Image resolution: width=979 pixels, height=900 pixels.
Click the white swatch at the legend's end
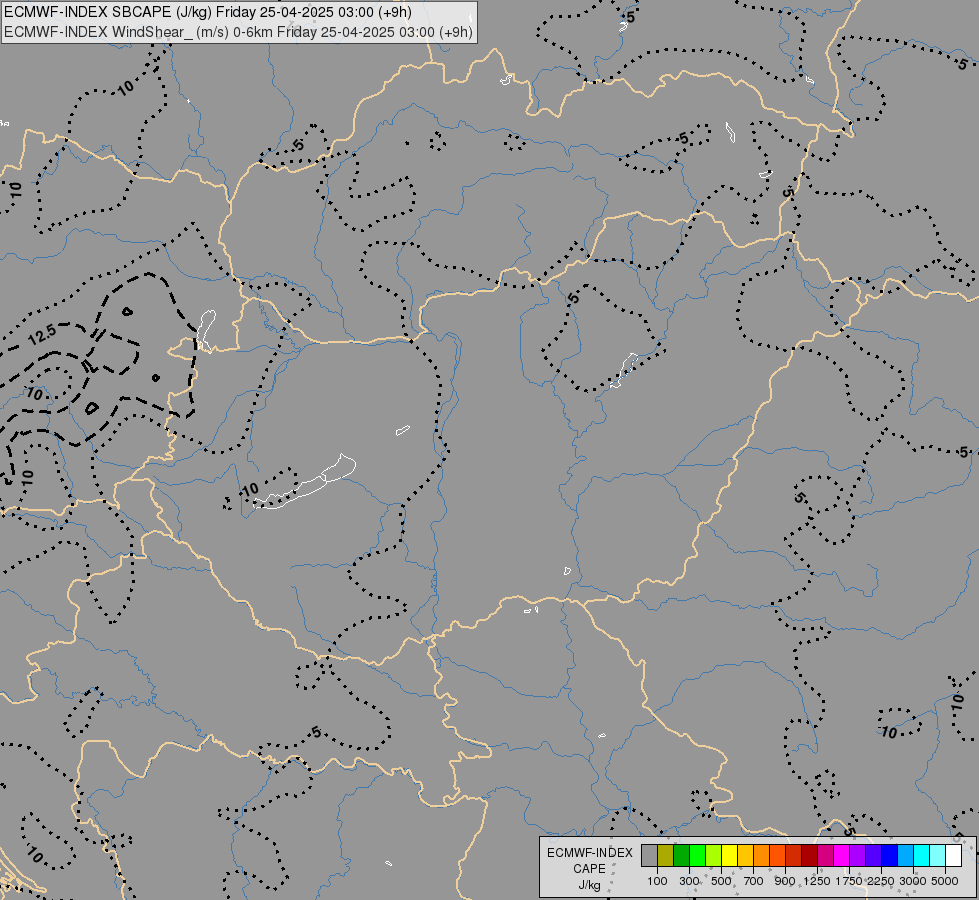[953, 856]
